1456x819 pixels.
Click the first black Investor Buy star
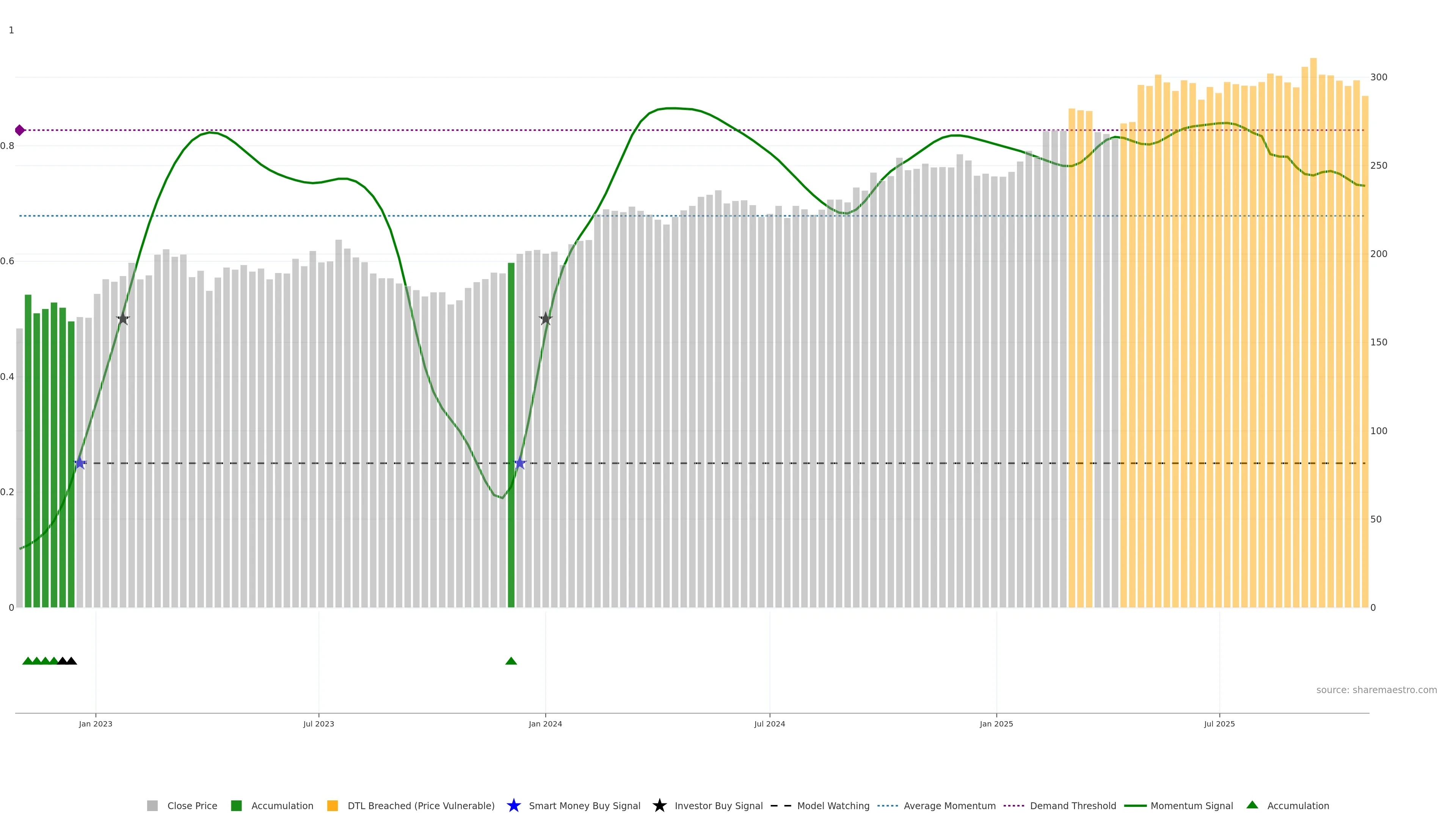123,319
